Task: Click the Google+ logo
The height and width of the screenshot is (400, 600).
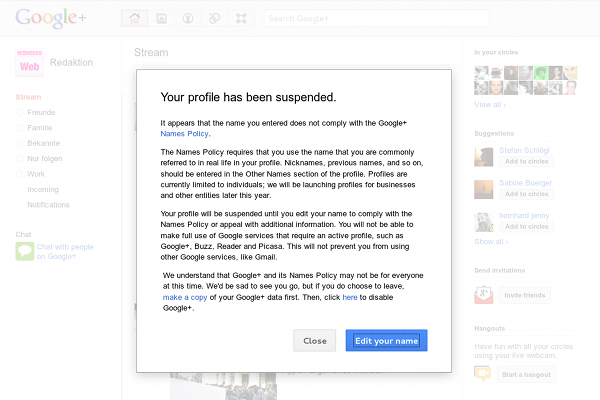Action: click(51, 18)
